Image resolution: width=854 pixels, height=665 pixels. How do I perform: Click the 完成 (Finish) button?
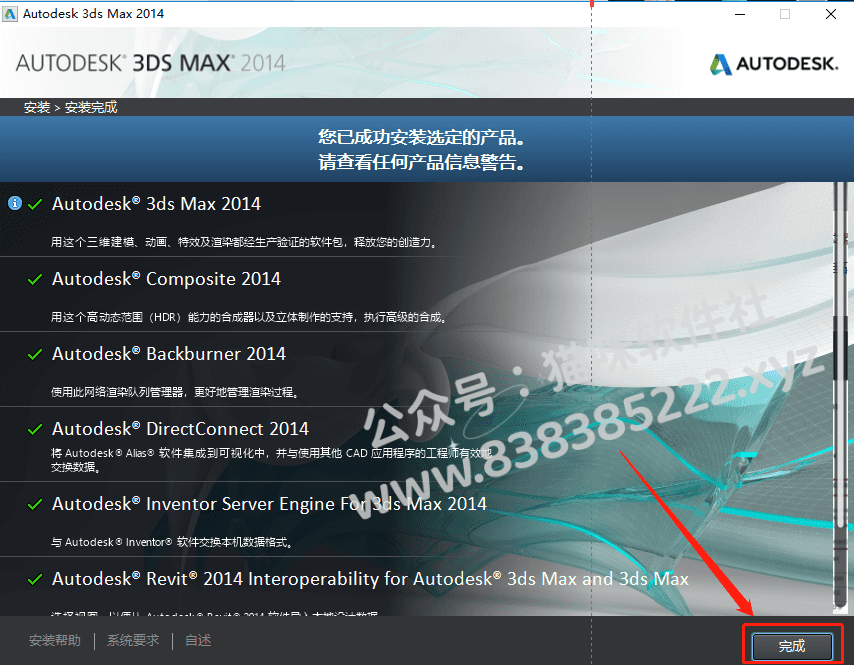point(792,646)
